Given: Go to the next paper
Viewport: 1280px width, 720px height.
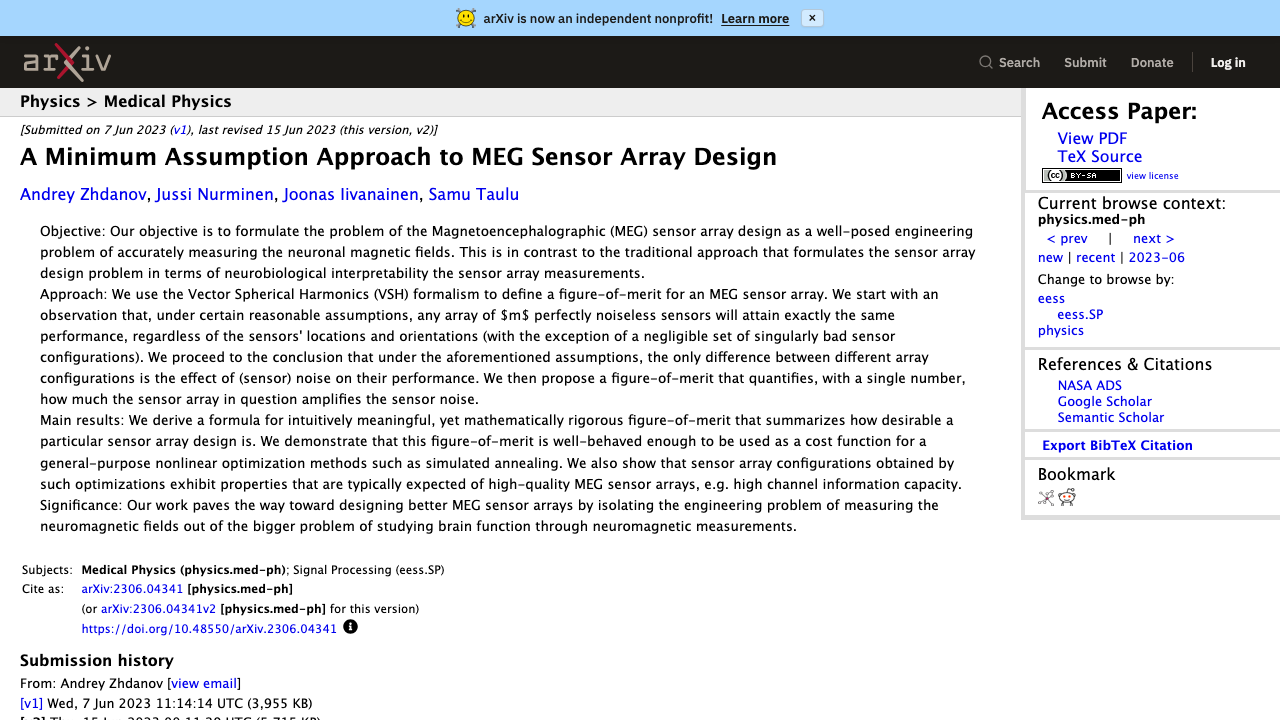Looking at the screenshot, I should coord(1153,239).
